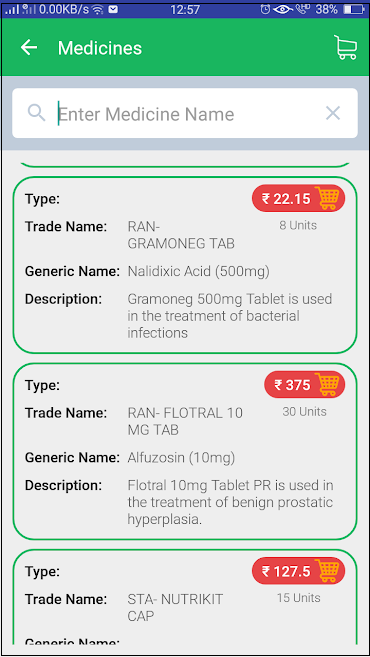
Task: Add RAN-FLOTRAL 10 MG TAB cart icon
Action: (329, 384)
